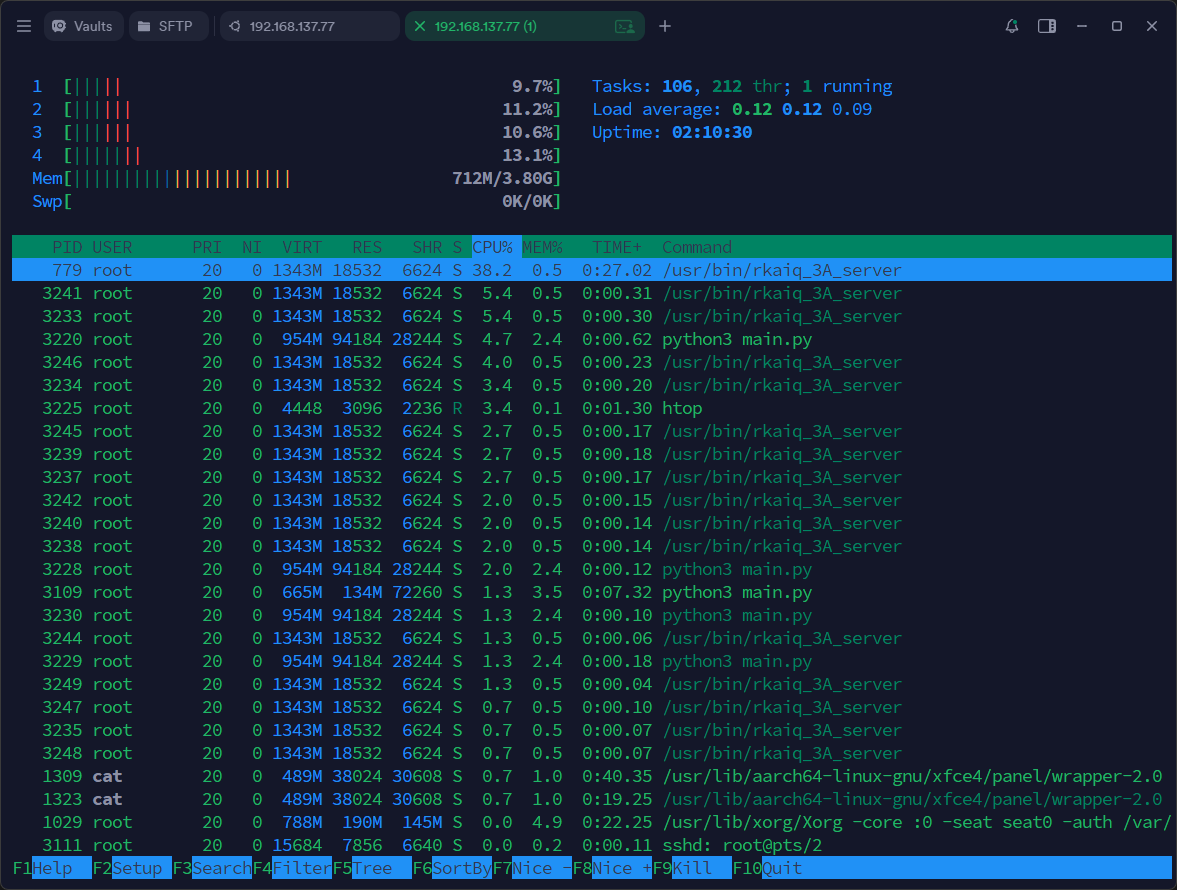Click the notifications bell icon
This screenshot has height=890, width=1177.
coord(1012,26)
